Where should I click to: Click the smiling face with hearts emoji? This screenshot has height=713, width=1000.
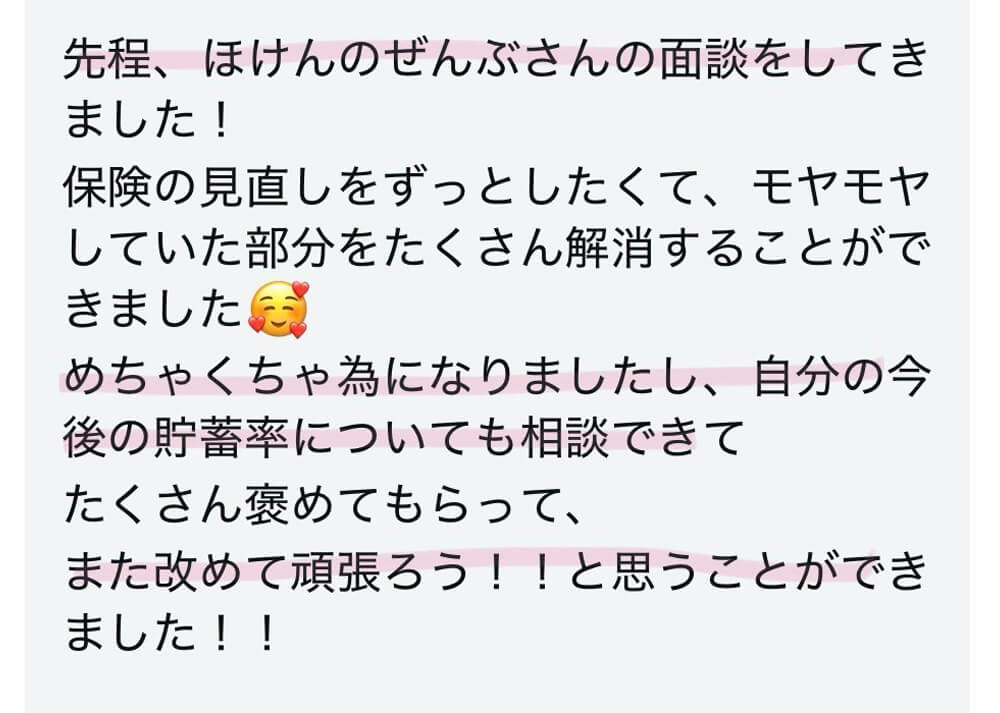tap(278, 309)
